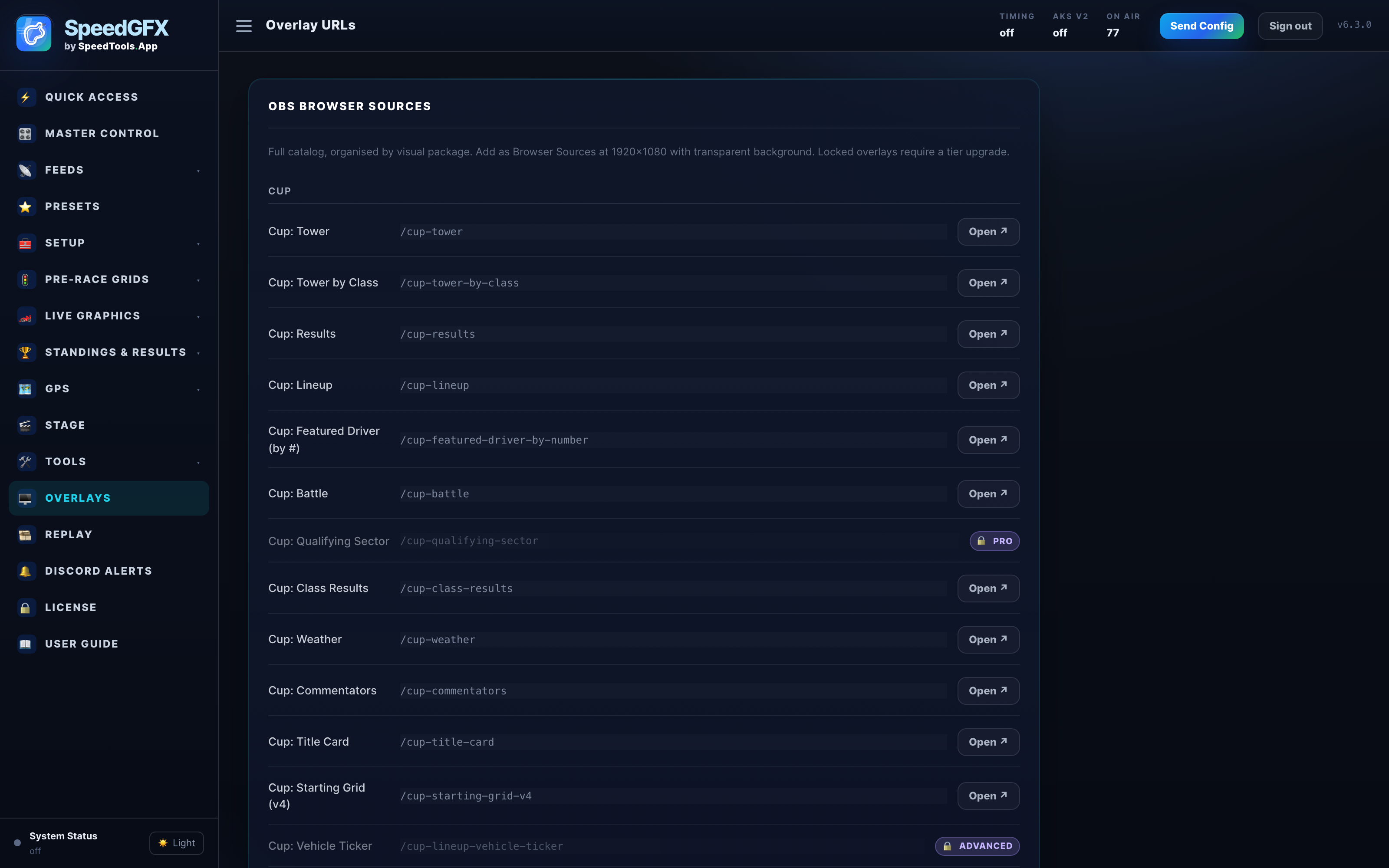
Task: Click the CUP section heading
Action: coord(280,191)
